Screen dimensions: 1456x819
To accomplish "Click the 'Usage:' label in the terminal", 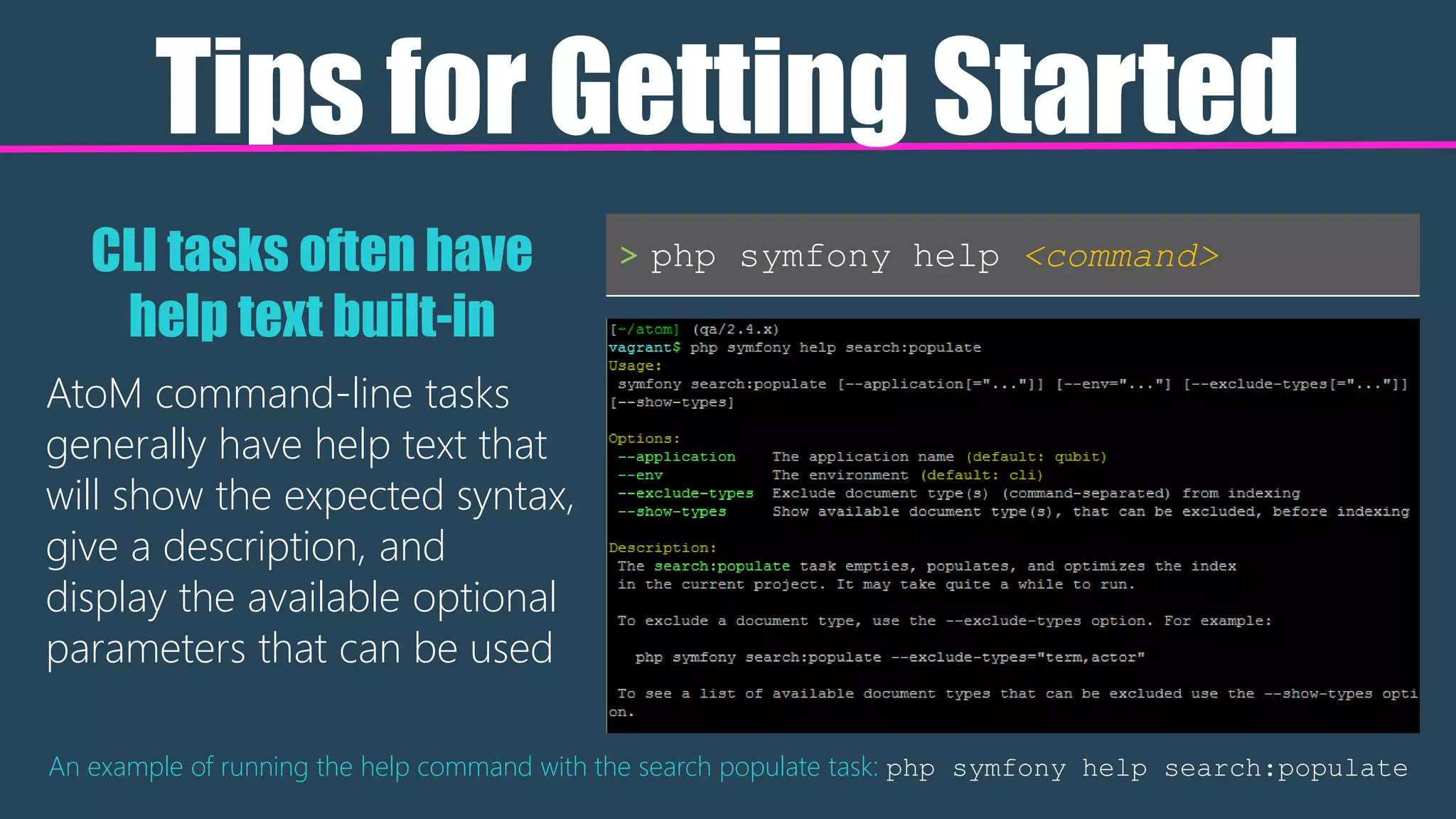I will pyautogui.click(x=635, y=366).
